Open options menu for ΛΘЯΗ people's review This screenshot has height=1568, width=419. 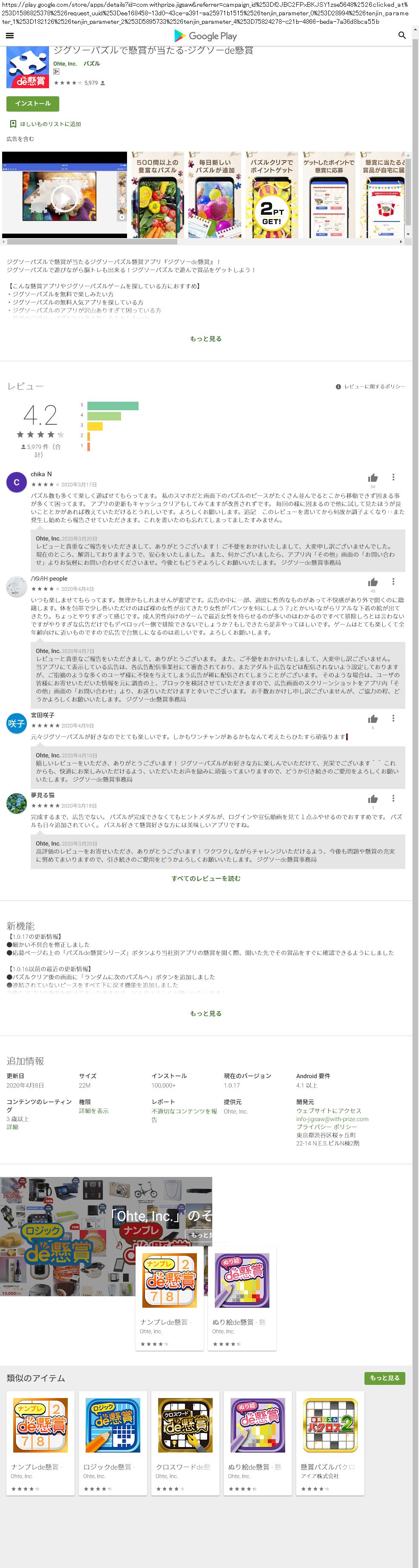(x=393, y=581)
